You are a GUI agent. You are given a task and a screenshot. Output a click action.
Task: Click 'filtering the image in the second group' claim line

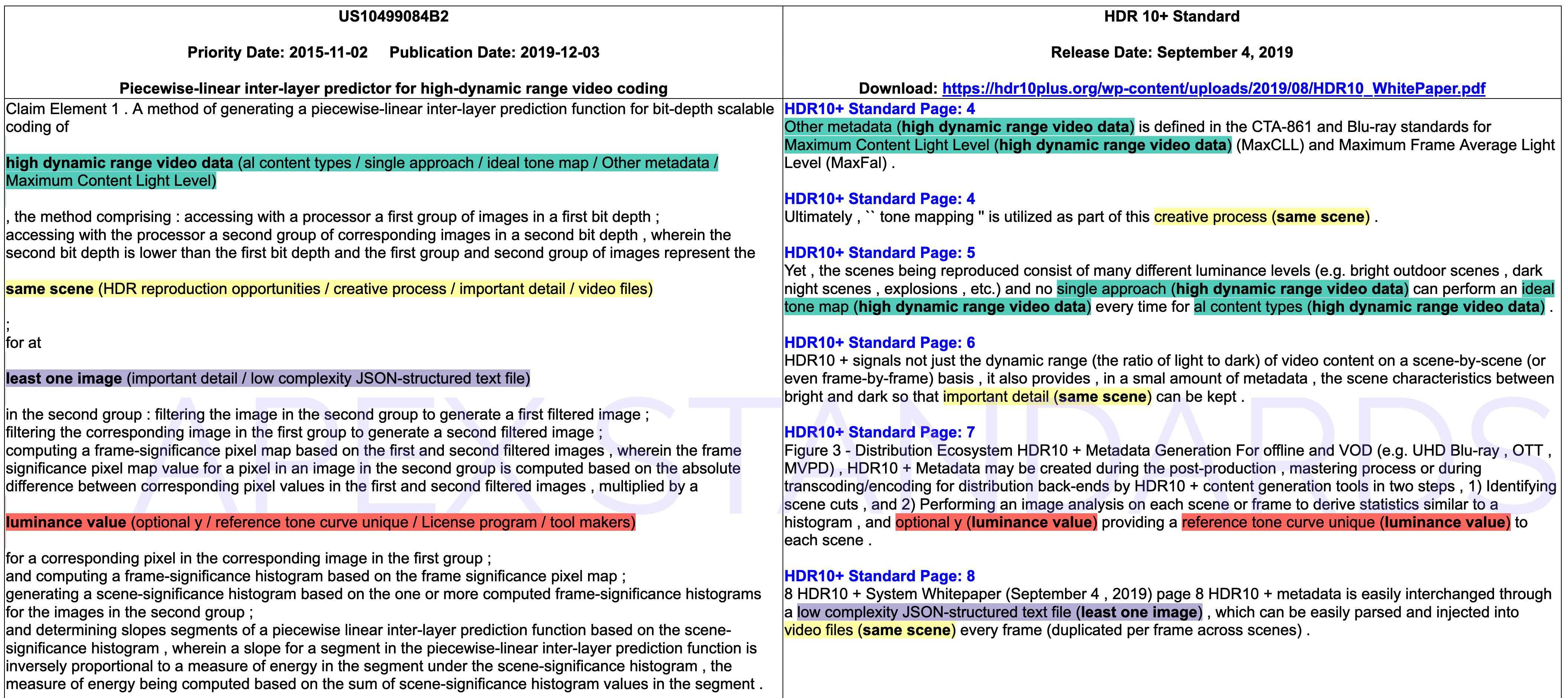point(328,415)
